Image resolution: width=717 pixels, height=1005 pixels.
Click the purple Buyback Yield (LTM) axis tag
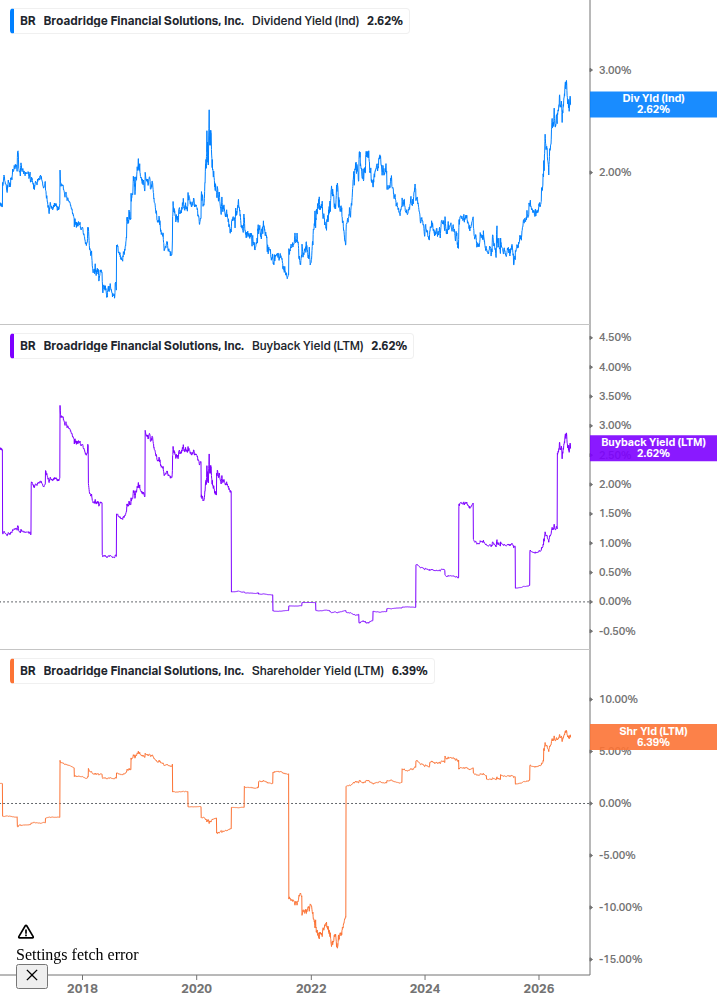(x=653, y=448)
